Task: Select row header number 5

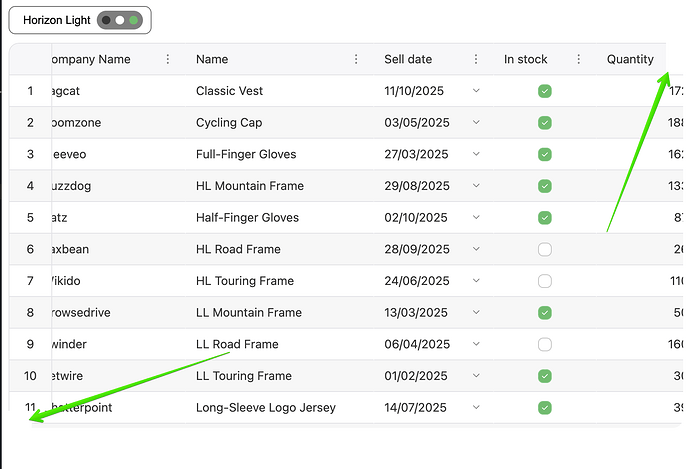Action: (x=30, y=218)
